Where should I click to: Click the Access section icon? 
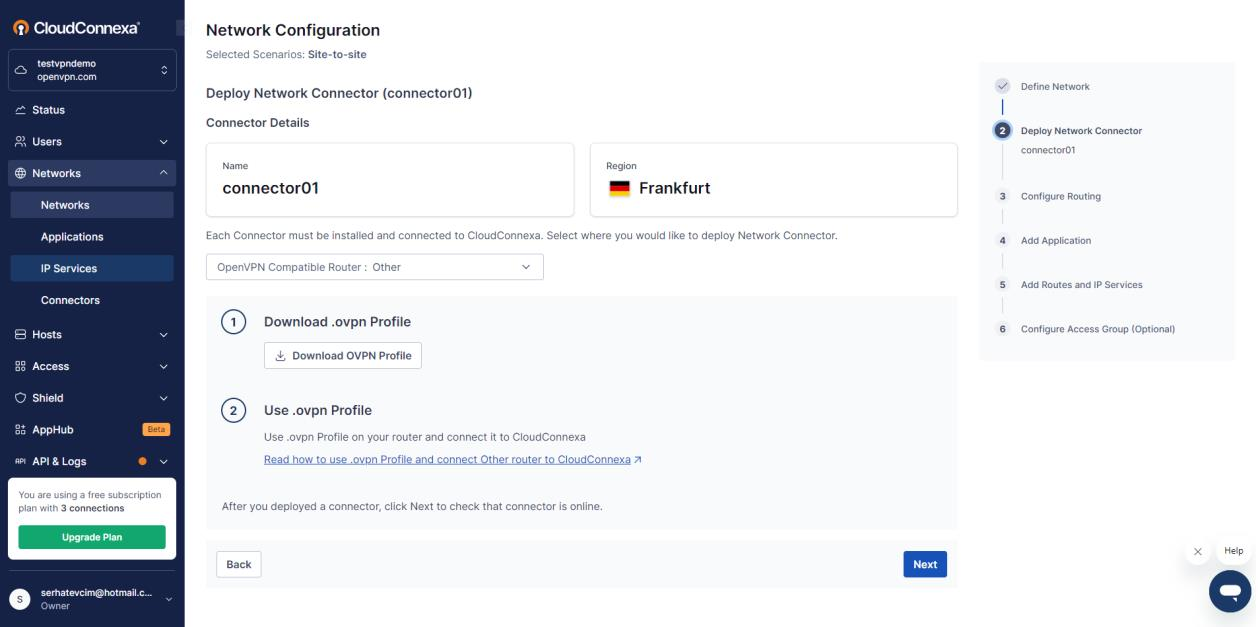pos(20,367)
